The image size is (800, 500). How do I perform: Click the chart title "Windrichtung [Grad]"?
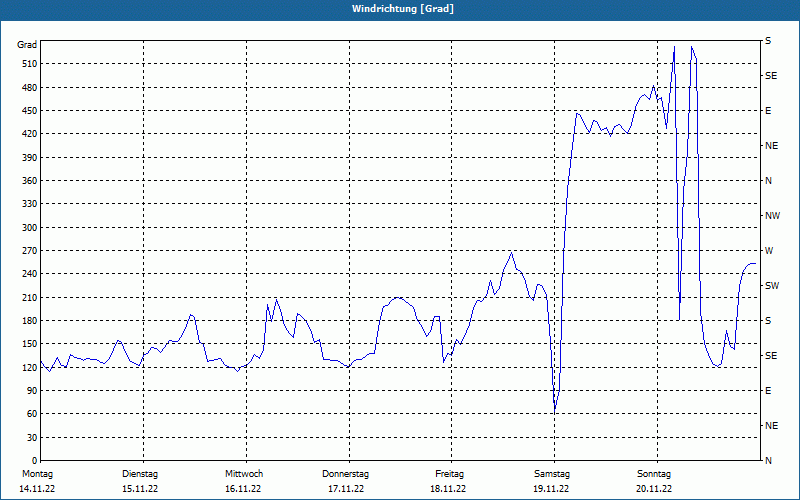[x=403, y=9]
